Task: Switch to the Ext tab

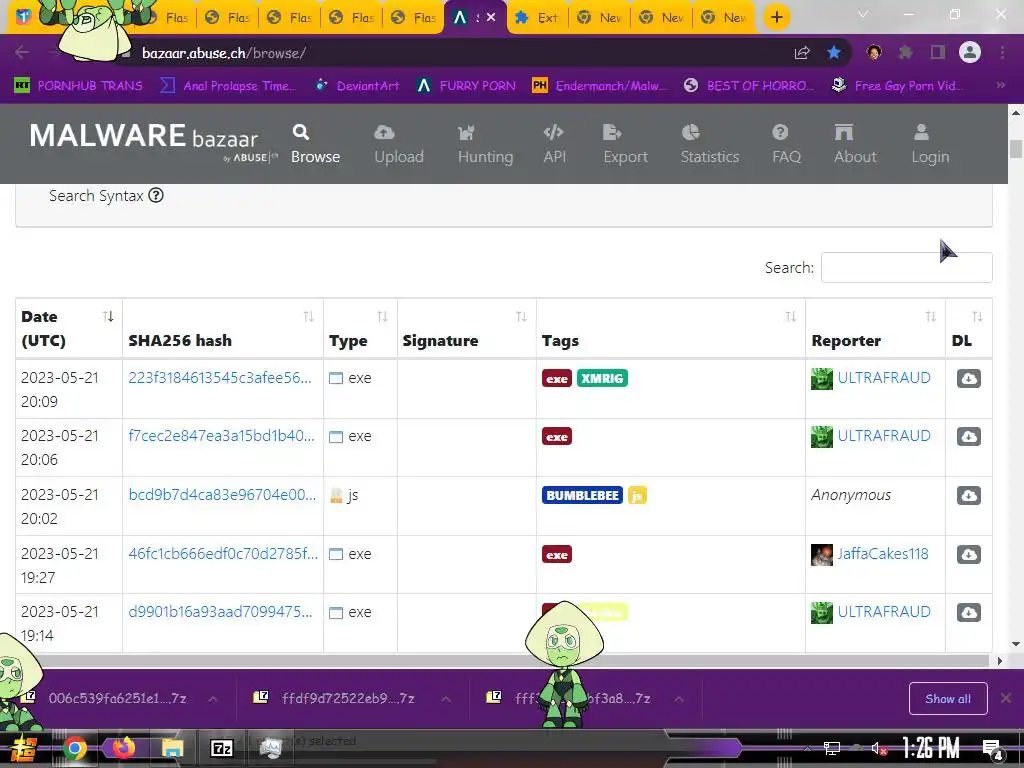Action: (x=537, y=18)
